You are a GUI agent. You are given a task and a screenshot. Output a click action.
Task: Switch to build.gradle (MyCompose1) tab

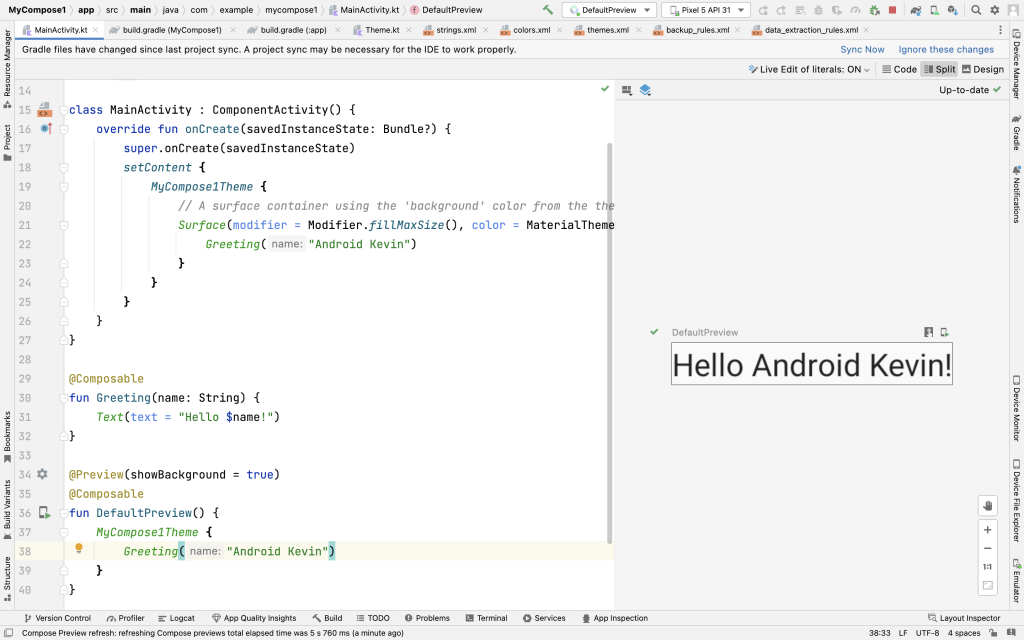(172, 30)
